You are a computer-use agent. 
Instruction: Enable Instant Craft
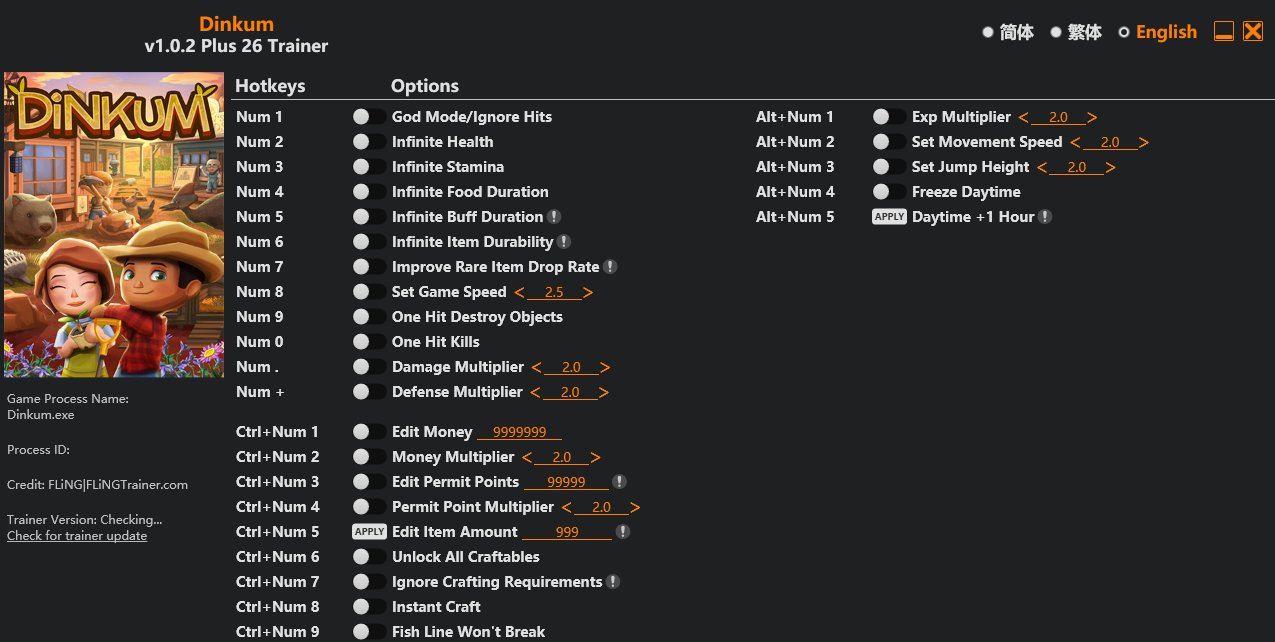[x=369, y=607]
